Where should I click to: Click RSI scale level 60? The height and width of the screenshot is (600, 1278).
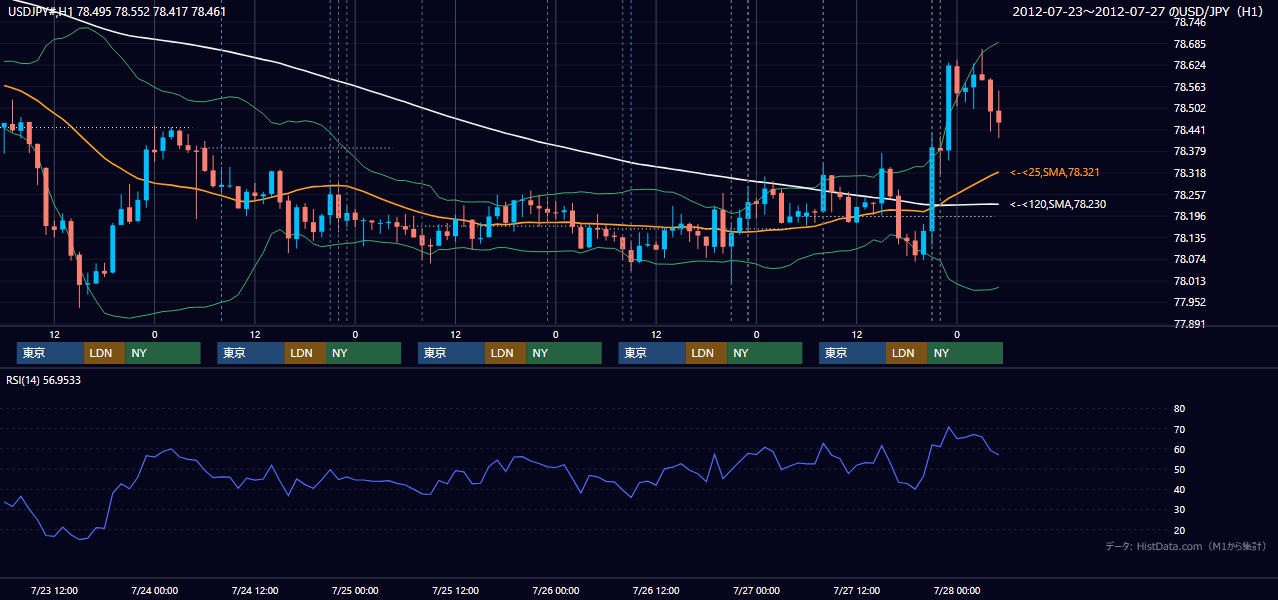click(x=1179, y=449)
